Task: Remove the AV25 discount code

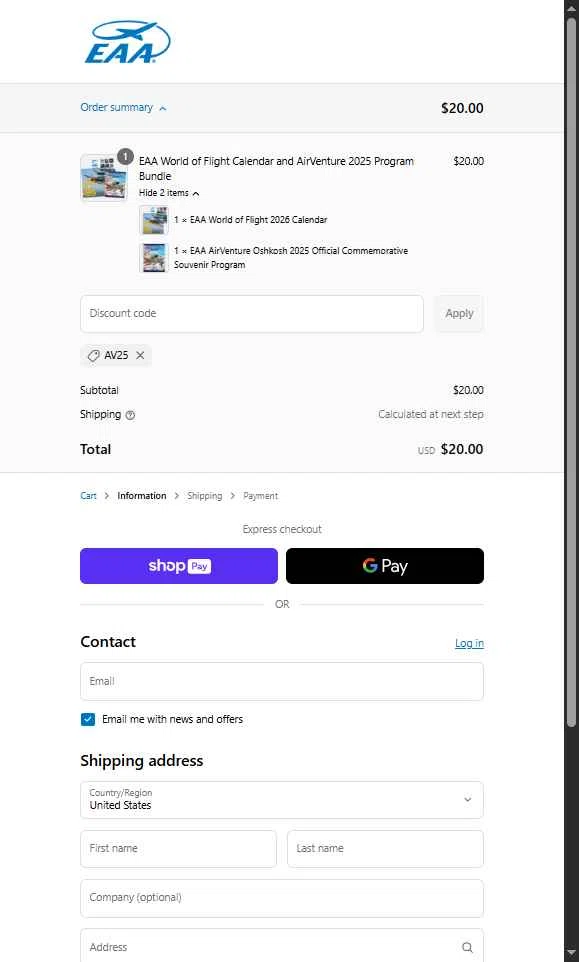Action: pyautogui.click(x=140, y=355)
